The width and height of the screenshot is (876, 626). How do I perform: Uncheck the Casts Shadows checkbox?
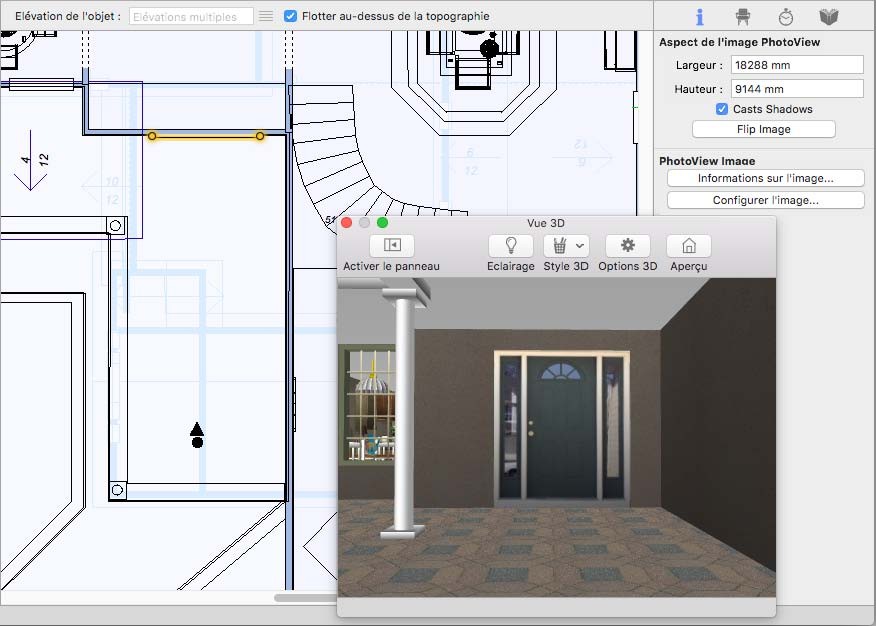[722, 109]
